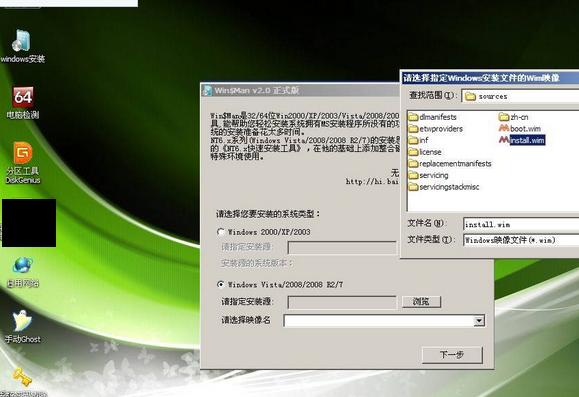Select the servicing folder icon
This screenshot has height=397, width=579.
[x=413, y=175]
